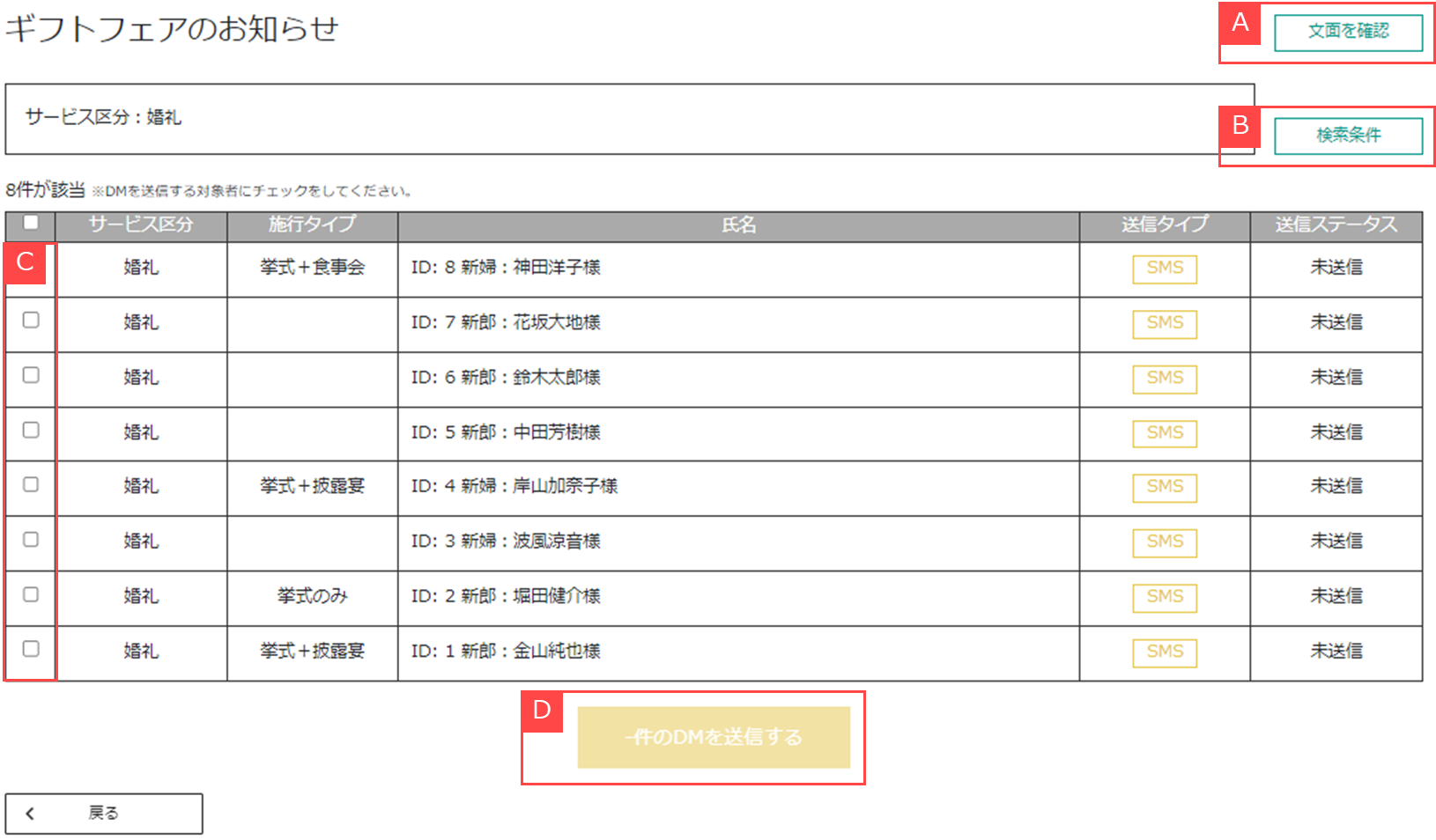This screenshot has width=1436, height=840.
Task: Go back with the 戻る button
Action: tap(104, 814)
